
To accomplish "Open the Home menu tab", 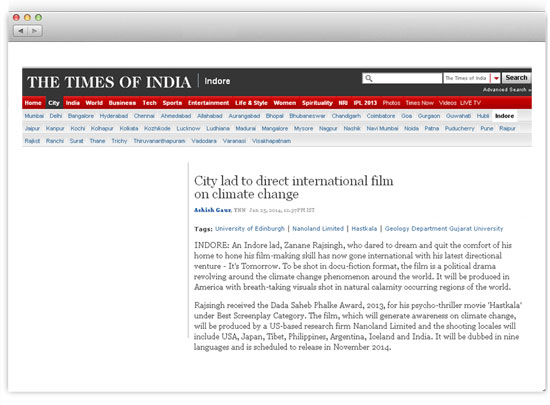I will [x=33, y=103].
